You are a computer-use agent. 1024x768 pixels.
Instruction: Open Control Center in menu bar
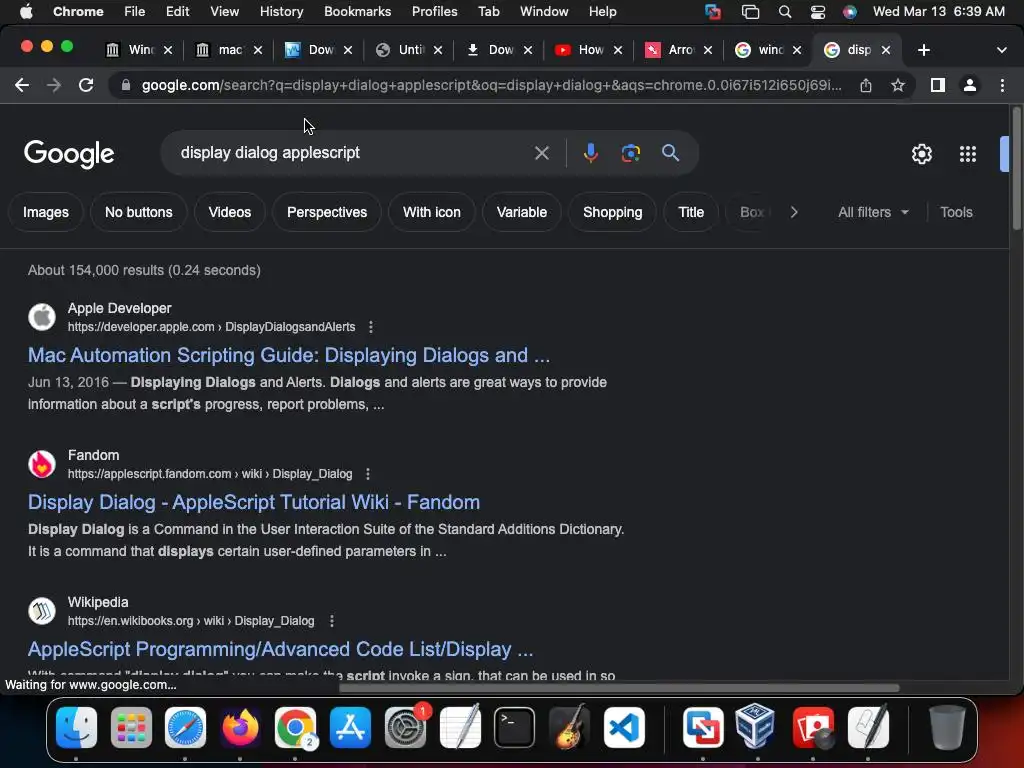tap(818, 12)
